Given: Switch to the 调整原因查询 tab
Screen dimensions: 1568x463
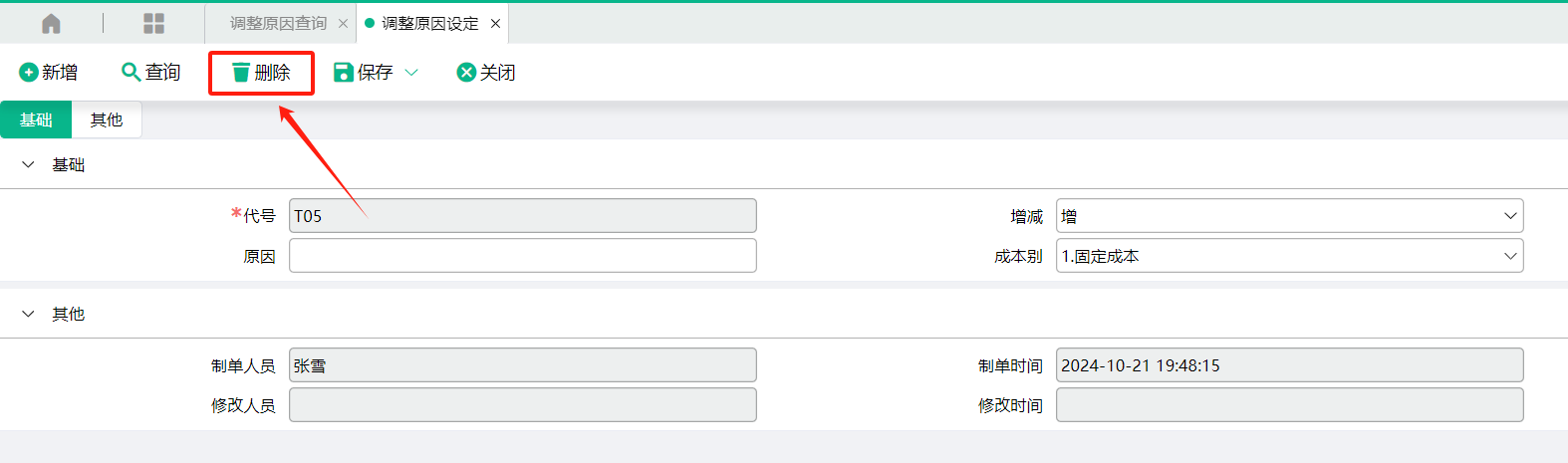Looking at the screenshot, I should tap(278, 24).
